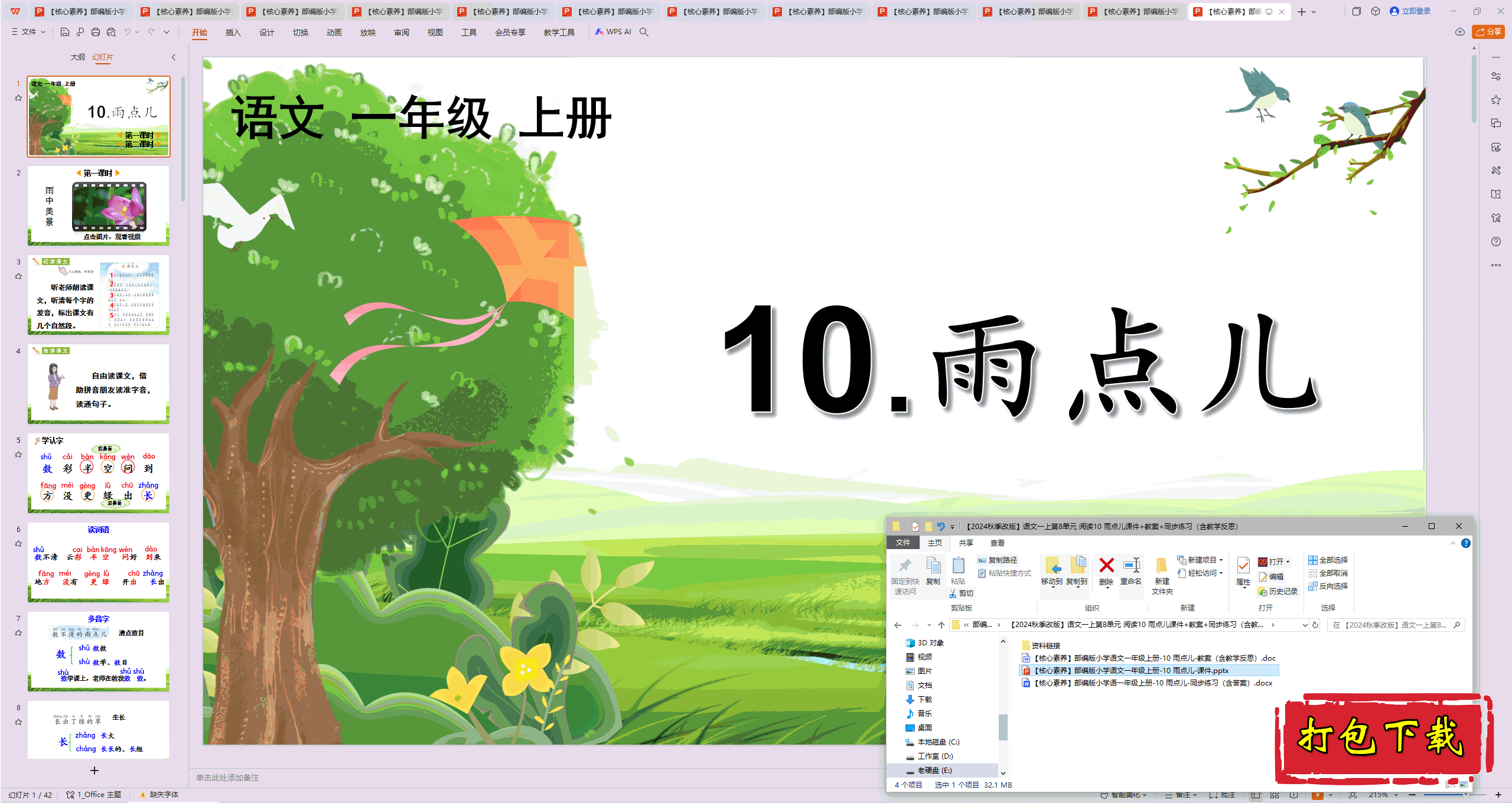Open the WPS home icon tab
This screenshot has width=1512, height=803.
click(x=15, y=11)
